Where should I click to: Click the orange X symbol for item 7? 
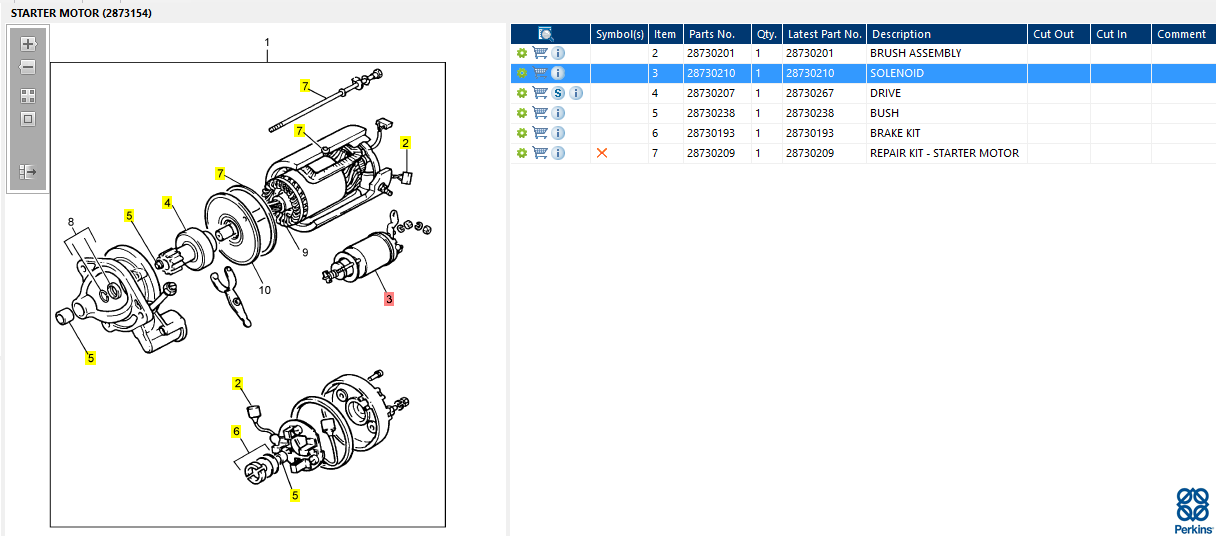tap(602, 153)
